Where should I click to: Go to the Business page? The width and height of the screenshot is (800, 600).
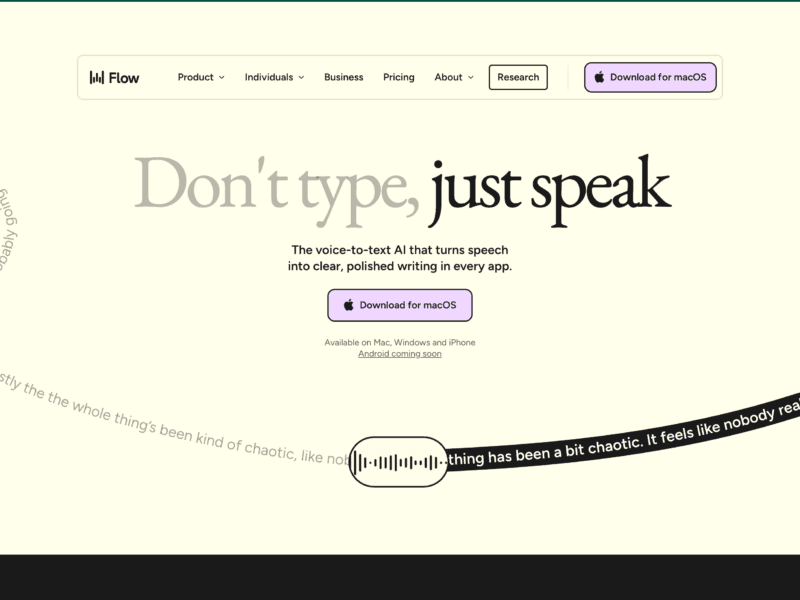pos(343,77)
